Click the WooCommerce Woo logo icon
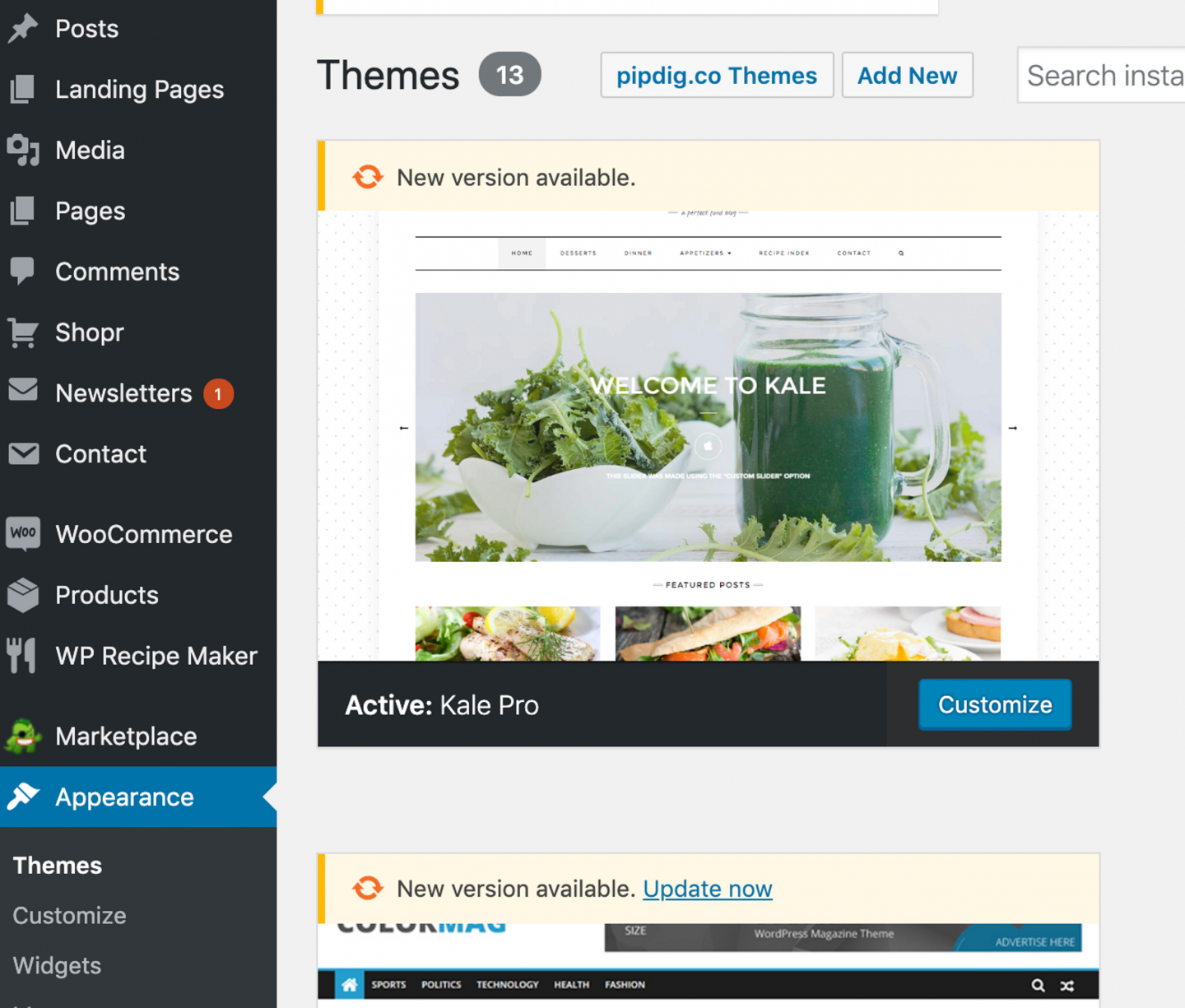Viewport: 1185px width, 1008px height. [23, 533]
